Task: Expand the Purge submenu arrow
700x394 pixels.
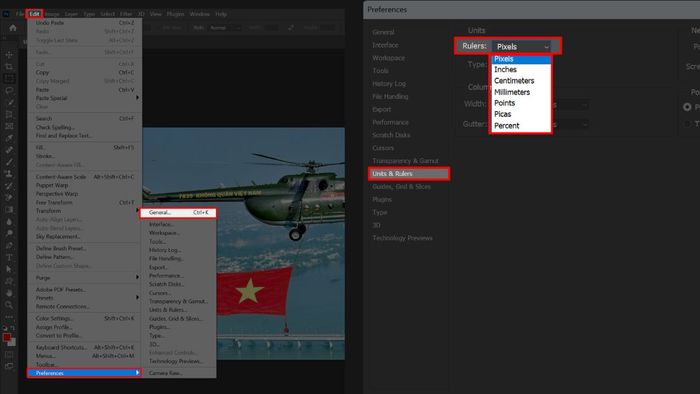Action: (x=138, y=278)
